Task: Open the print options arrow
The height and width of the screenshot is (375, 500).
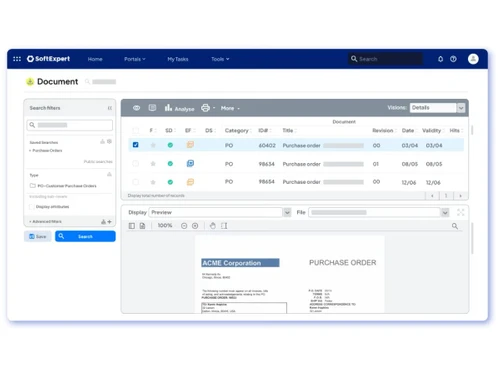Action: point(214,108)
